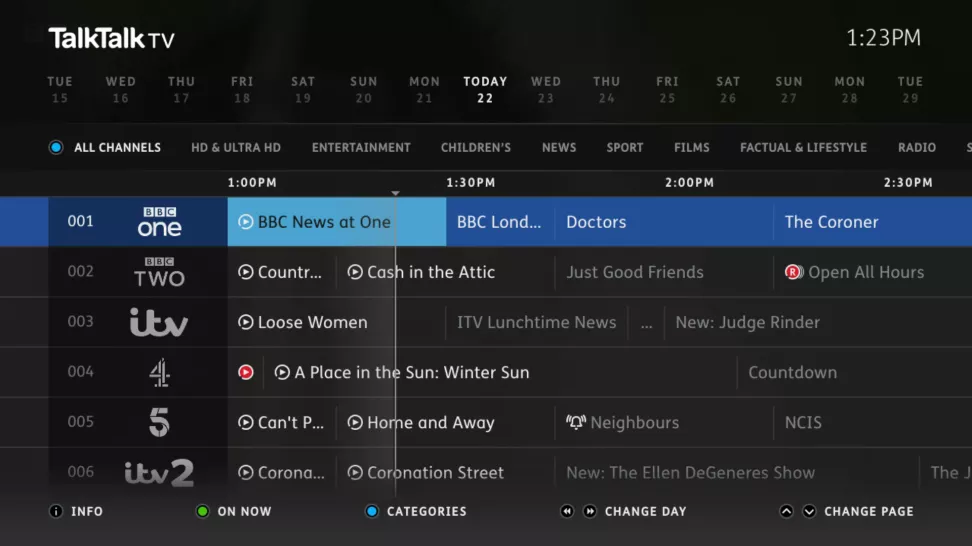This screenshot has width=972, height=546.
Task: Click the fast-forward Change Day icon
Action: click(x=590, y=511)
